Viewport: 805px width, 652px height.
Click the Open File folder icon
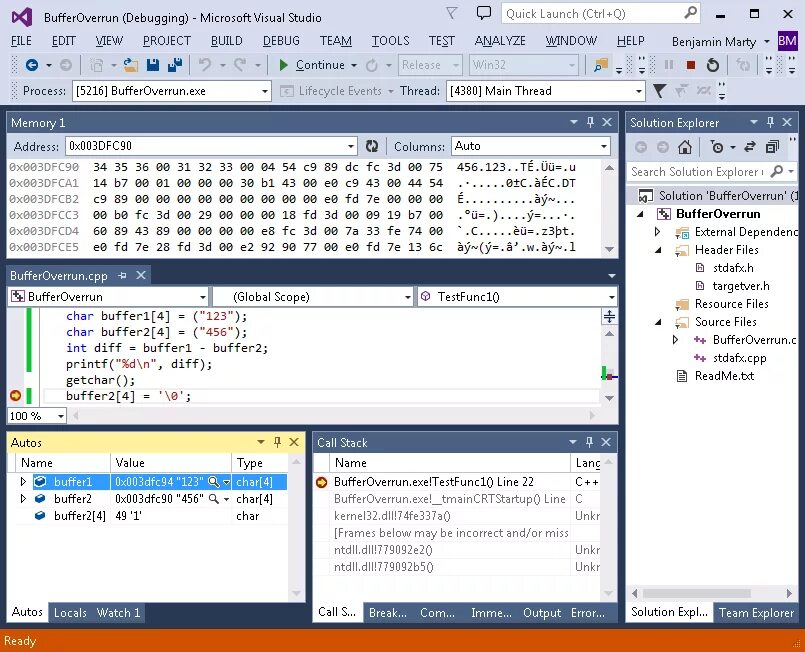tap(131, 65)
